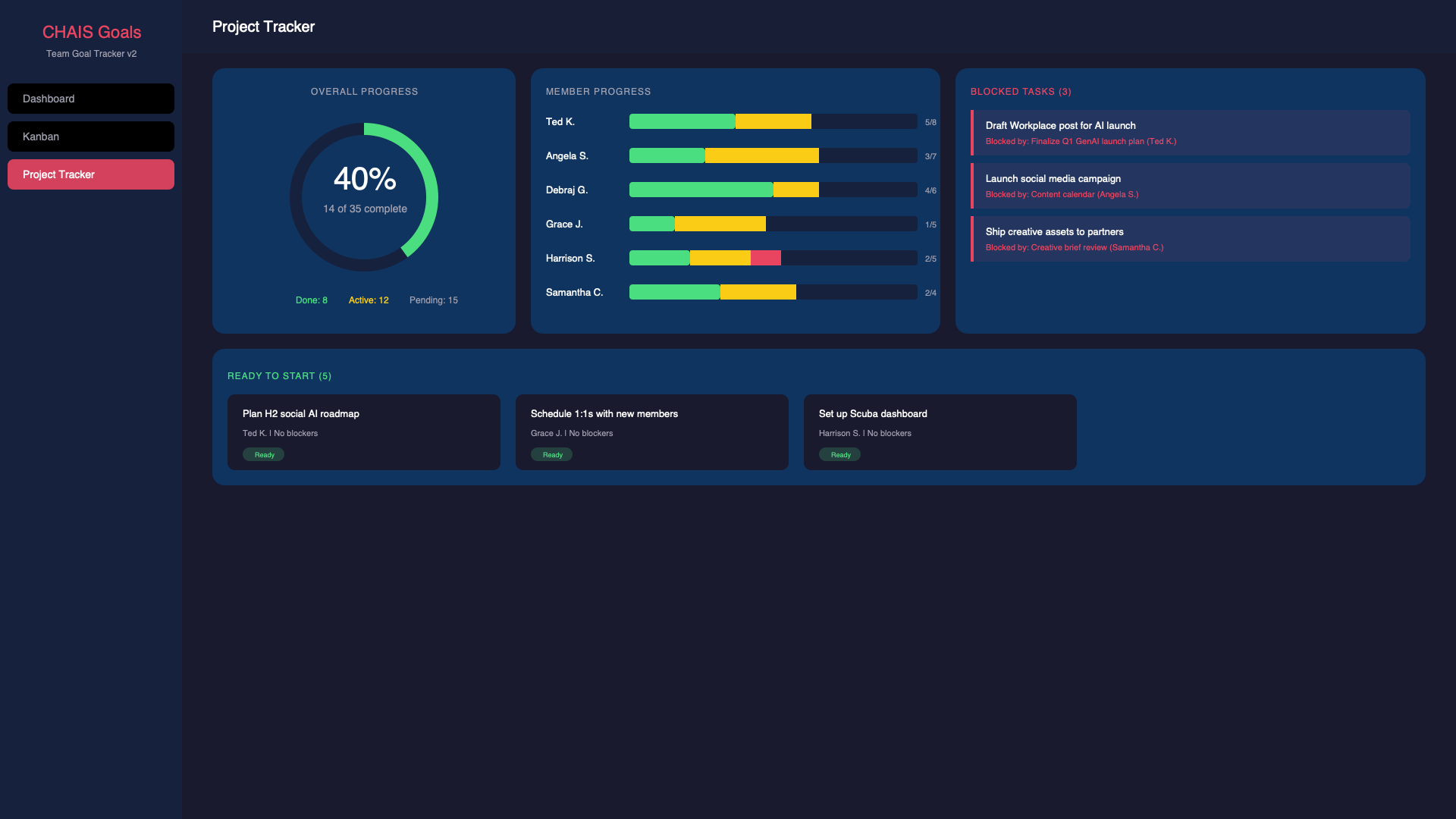Click the Active: 12 legend label
Screen dimensions: 1456x819
(369, 300)
